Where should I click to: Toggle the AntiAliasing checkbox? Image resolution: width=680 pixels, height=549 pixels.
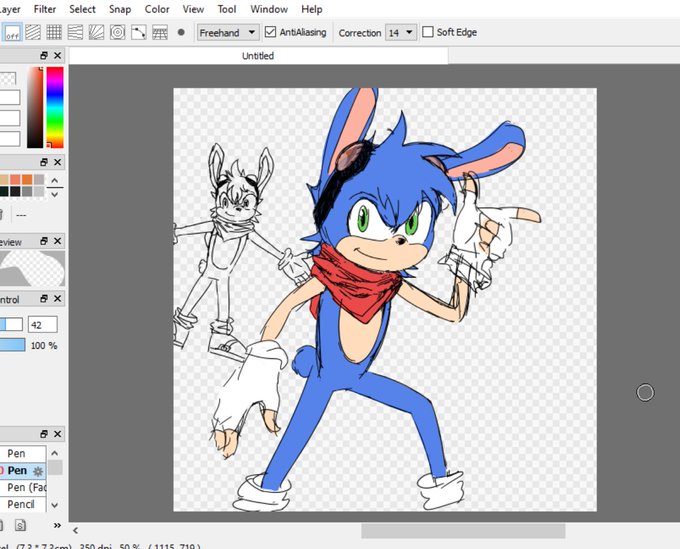270,32
